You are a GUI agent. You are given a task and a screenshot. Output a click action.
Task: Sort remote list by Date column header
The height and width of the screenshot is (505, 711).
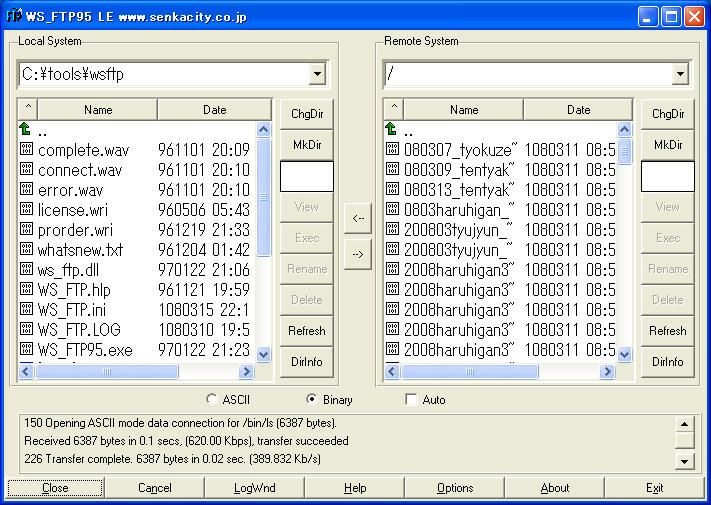[x=578, y=110]
